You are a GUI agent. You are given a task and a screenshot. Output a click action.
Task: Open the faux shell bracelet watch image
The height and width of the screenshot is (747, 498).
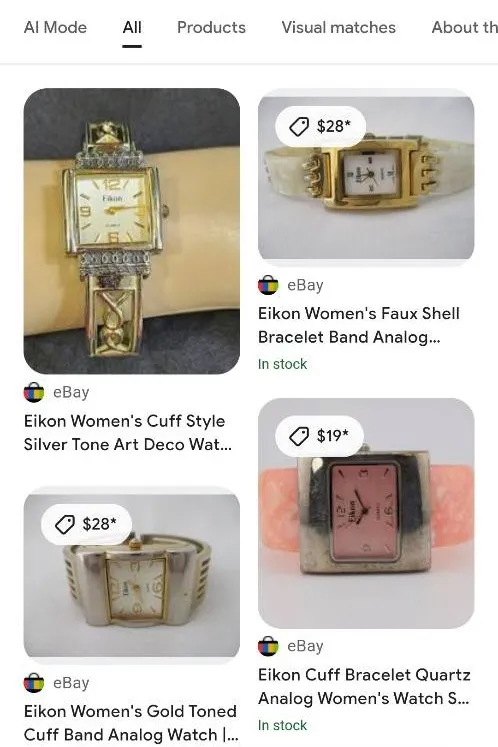coord(366,177)
